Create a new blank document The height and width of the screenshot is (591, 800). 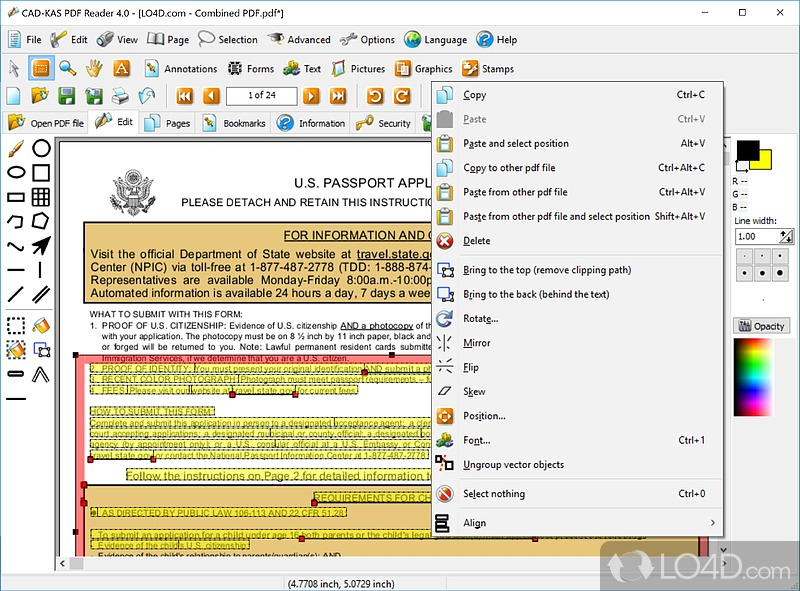[x=14, y=96]
